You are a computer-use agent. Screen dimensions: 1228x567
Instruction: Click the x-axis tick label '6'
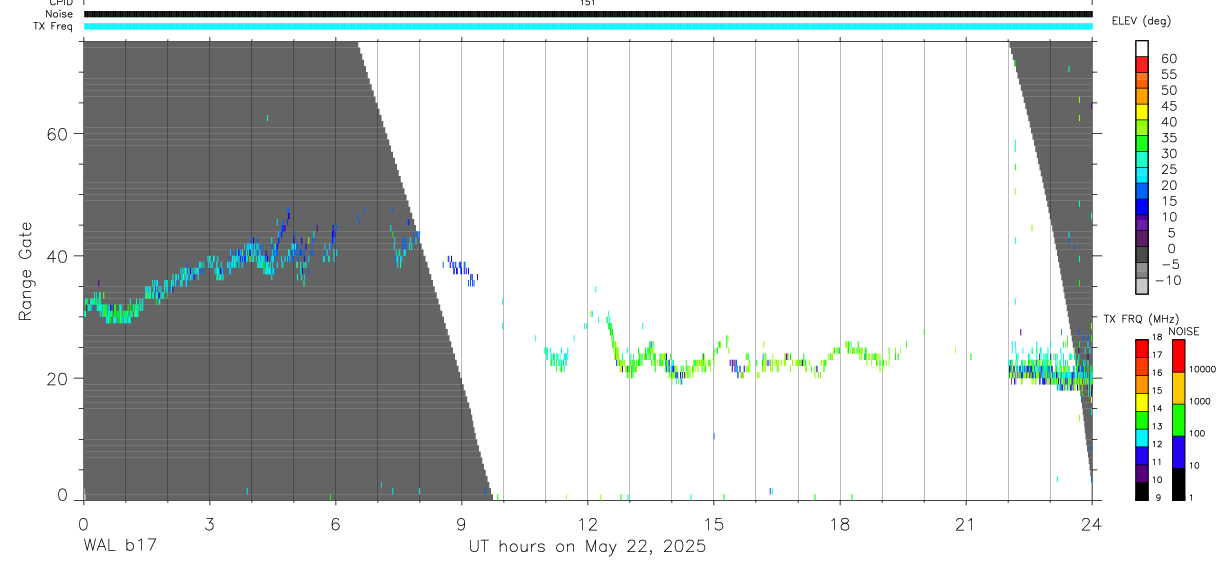click(x=335, y=524)
